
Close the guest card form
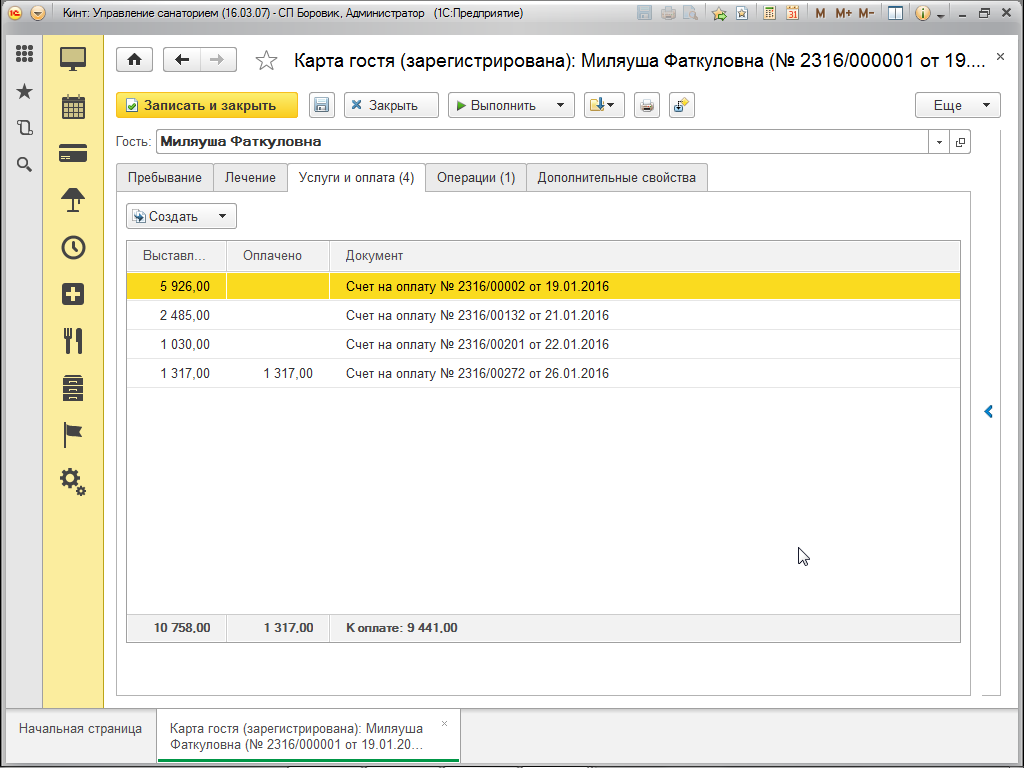point(1000,57)
